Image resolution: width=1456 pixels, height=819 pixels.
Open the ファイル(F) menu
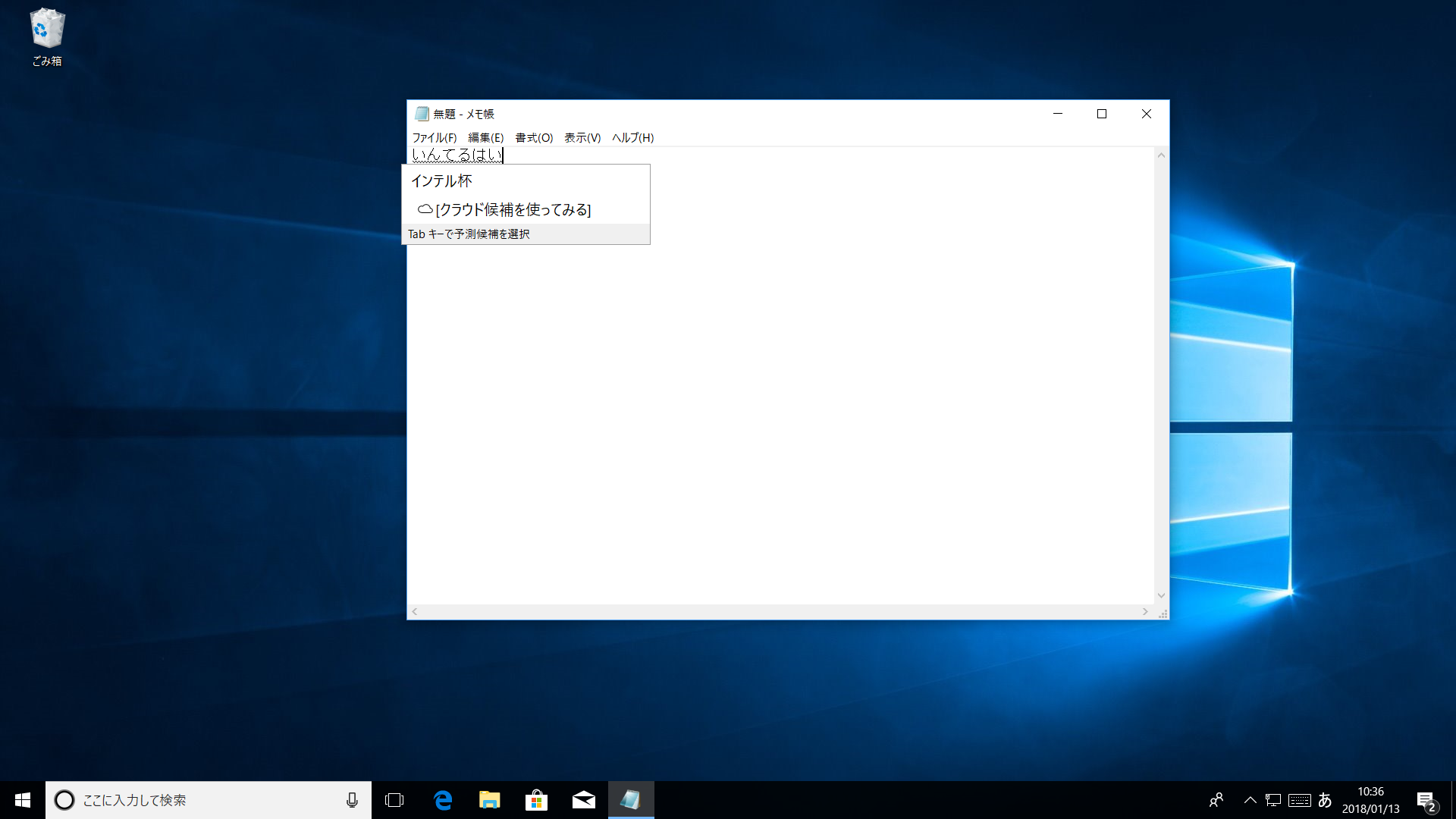coord(434,137)
